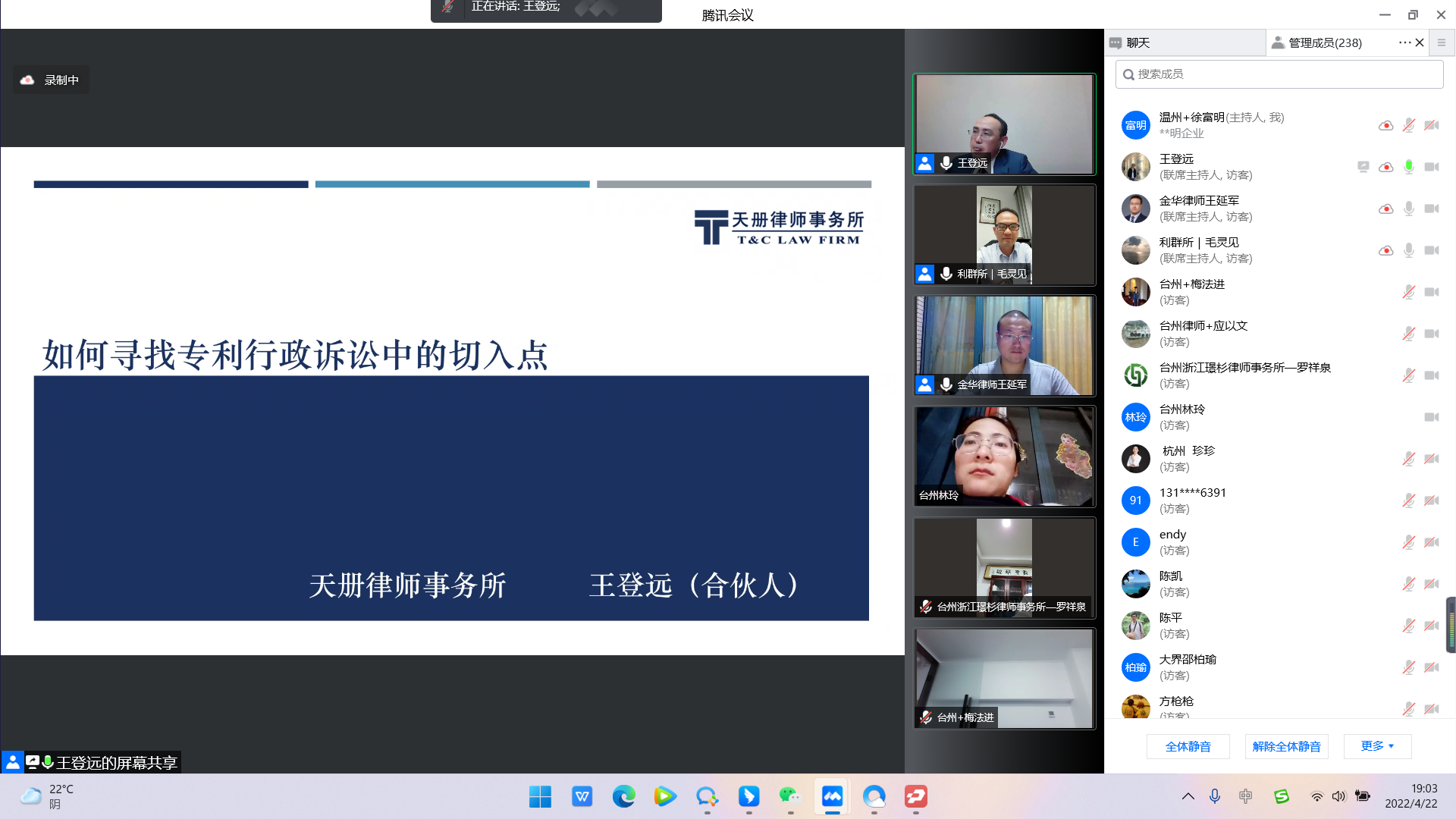Select the 管理成员(238) tab
The width and height of the screenshot is (1456, 819).
[1324, 42]
